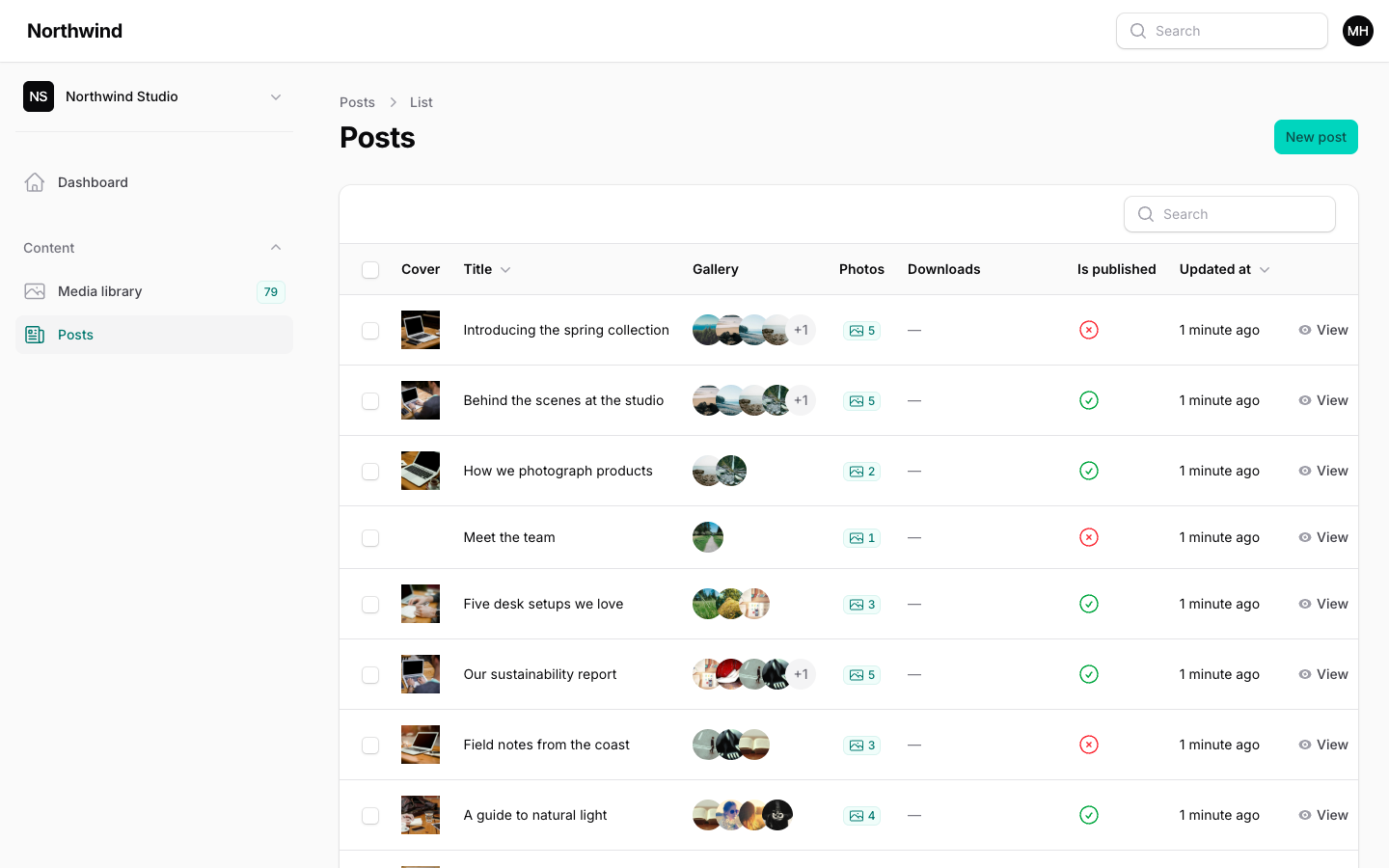Viewport: 1389px width, 868px height.
Task: Click the New post button
Action: point(1316,137)
